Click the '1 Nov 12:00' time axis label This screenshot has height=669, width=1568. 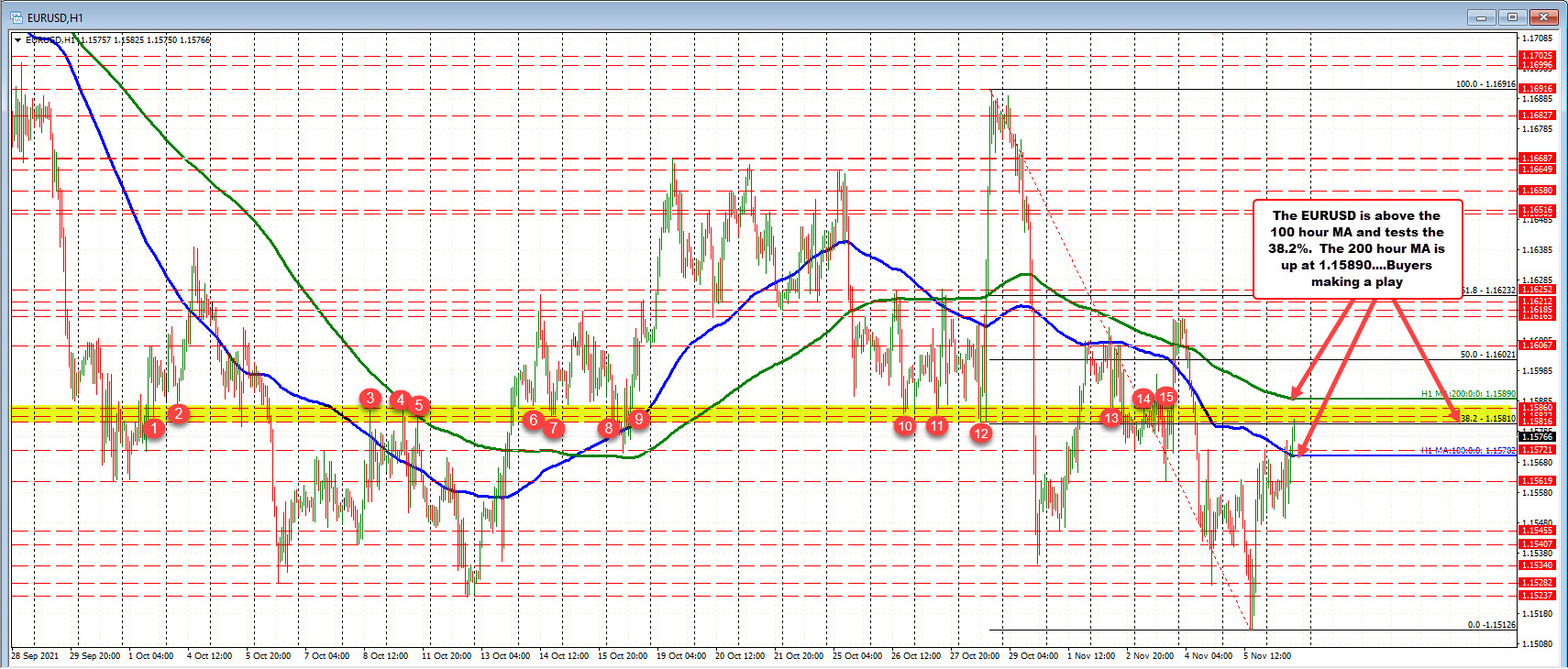(1091, 656)
